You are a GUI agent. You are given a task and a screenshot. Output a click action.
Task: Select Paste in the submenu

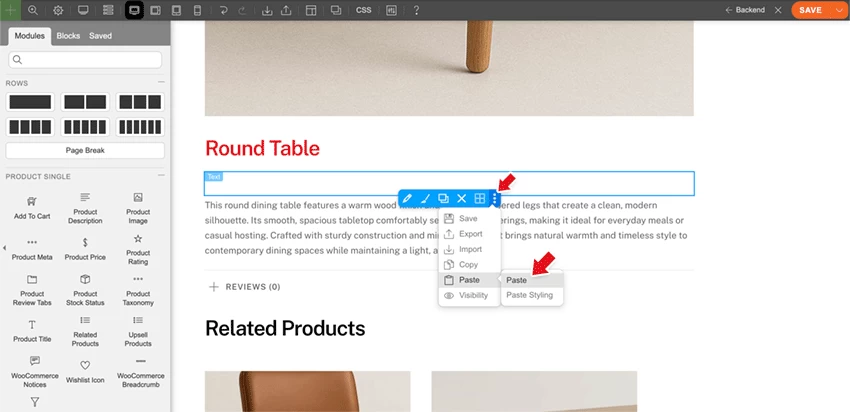click(532, 280)
